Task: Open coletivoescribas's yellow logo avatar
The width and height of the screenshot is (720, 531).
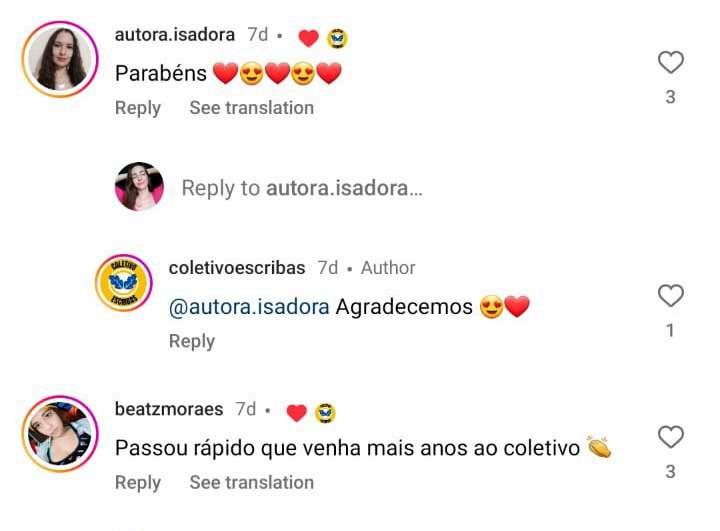Action: tap(124, 282)
